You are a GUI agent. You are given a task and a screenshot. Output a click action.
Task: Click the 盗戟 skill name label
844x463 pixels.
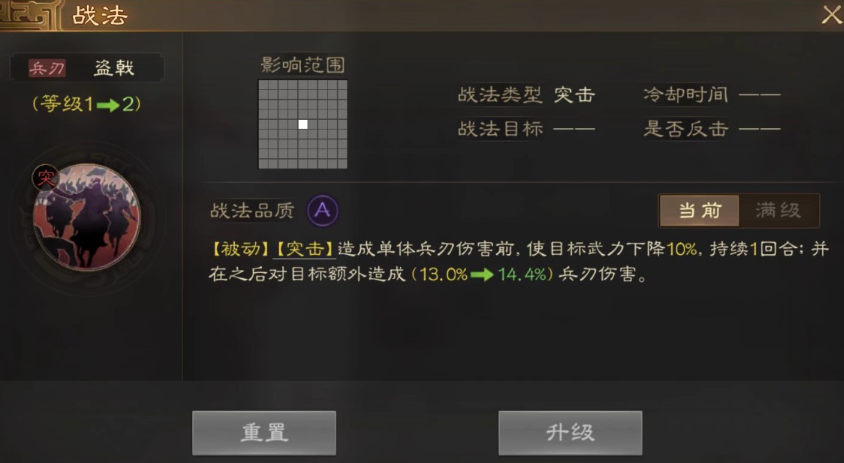(114, 68)
